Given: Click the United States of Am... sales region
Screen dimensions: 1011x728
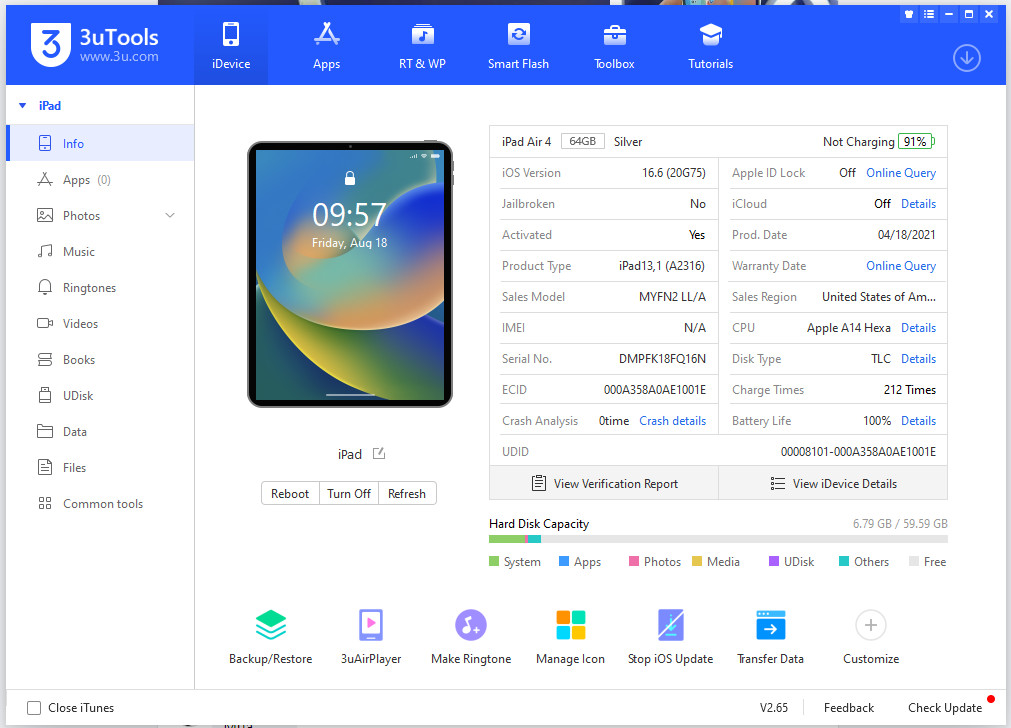Looking at the screenshot, I should (x=879, y=297).
